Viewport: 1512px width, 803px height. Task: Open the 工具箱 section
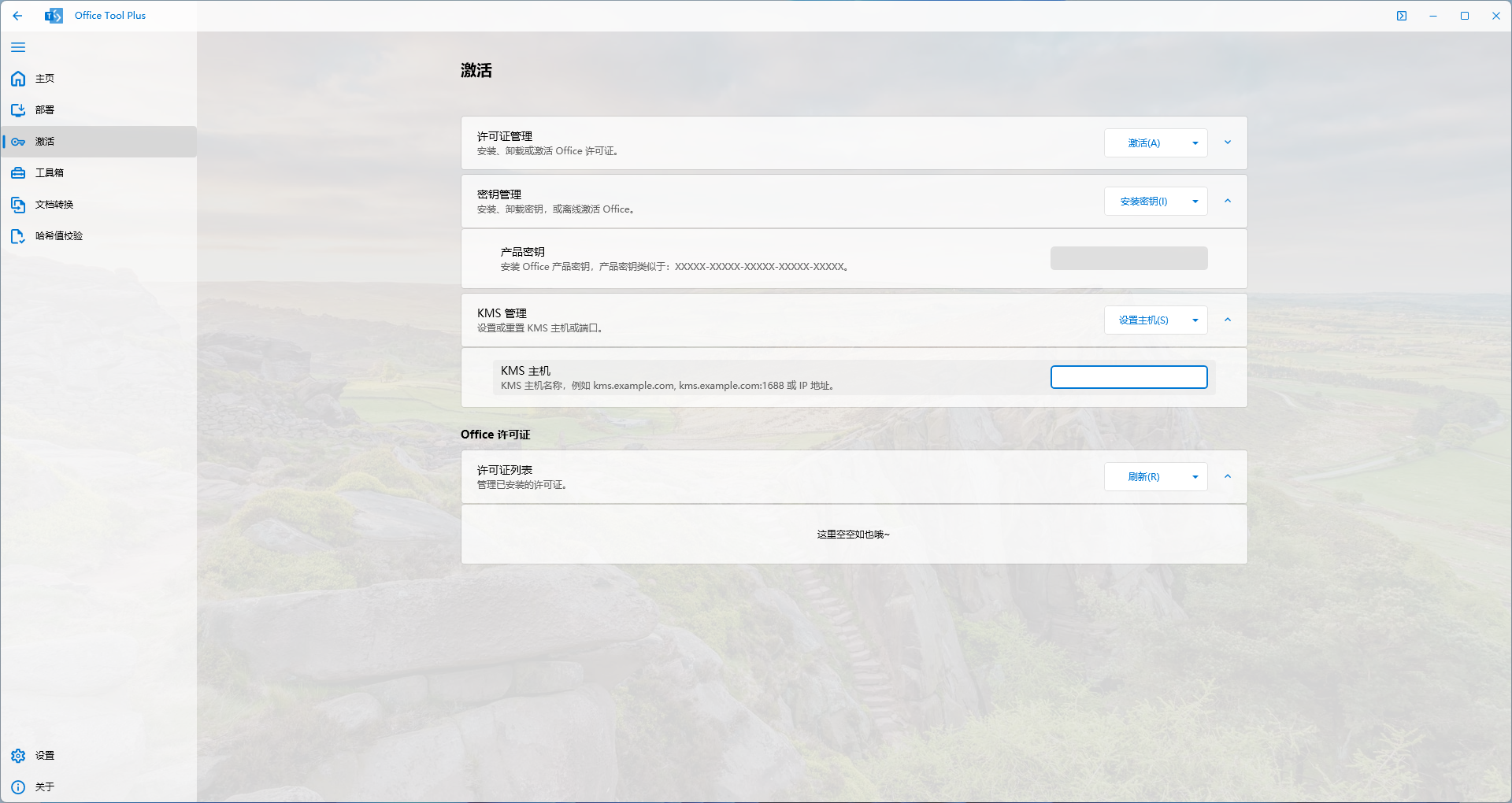pyautogui.click(x=18, y=172)
